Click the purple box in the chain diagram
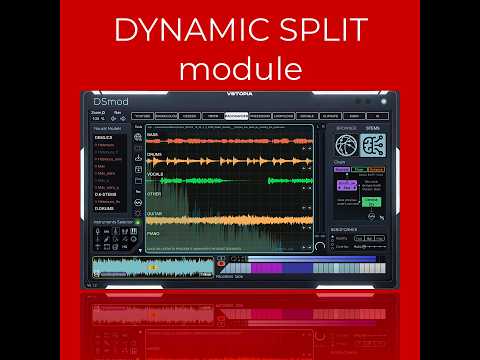Viewport: 480px width, 360px height. click(x=347, y=186)
